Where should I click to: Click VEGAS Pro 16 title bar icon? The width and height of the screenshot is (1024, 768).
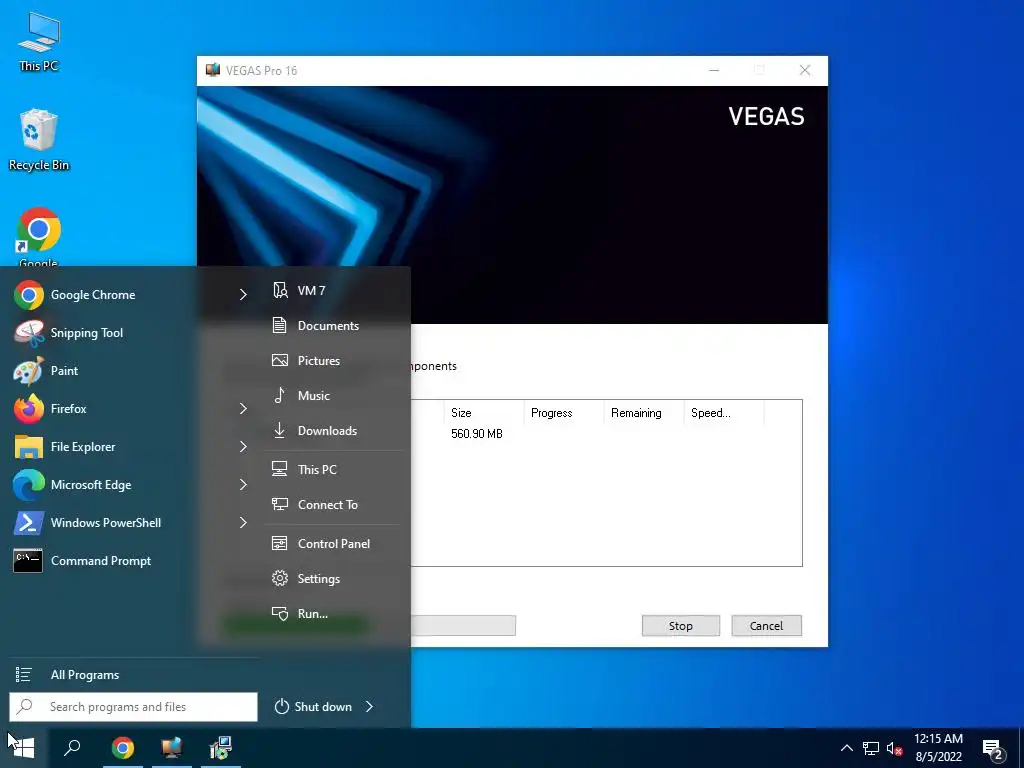coord(212,70)
